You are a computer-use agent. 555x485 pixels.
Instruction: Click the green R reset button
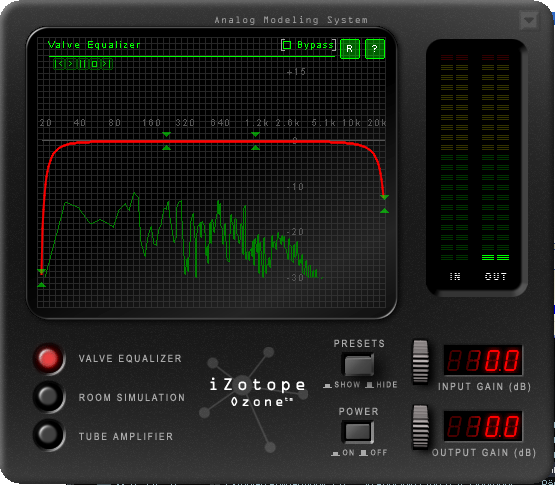[x=350, y=49]
